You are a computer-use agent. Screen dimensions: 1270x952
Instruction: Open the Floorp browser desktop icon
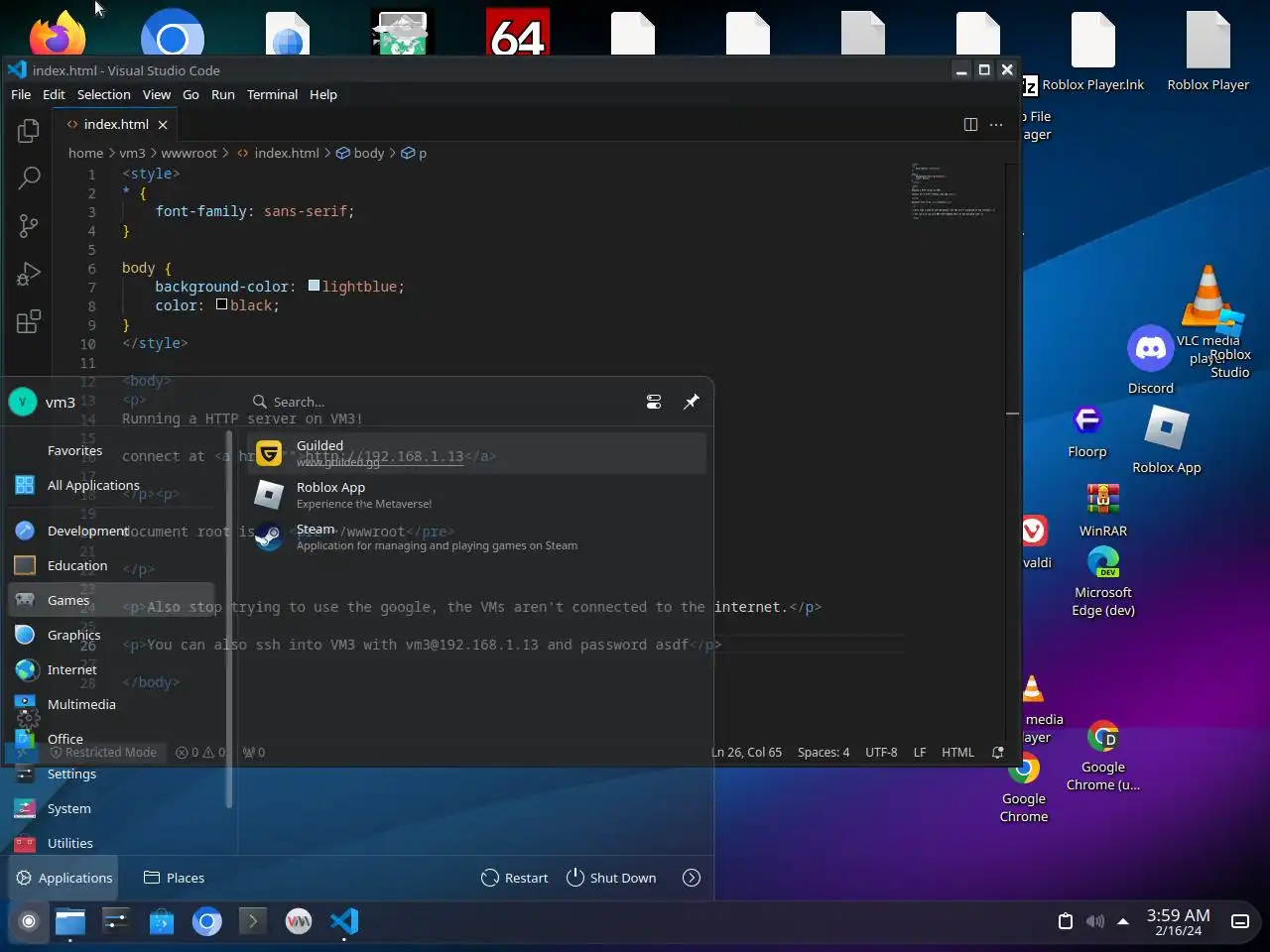[x=1087, y=431]
